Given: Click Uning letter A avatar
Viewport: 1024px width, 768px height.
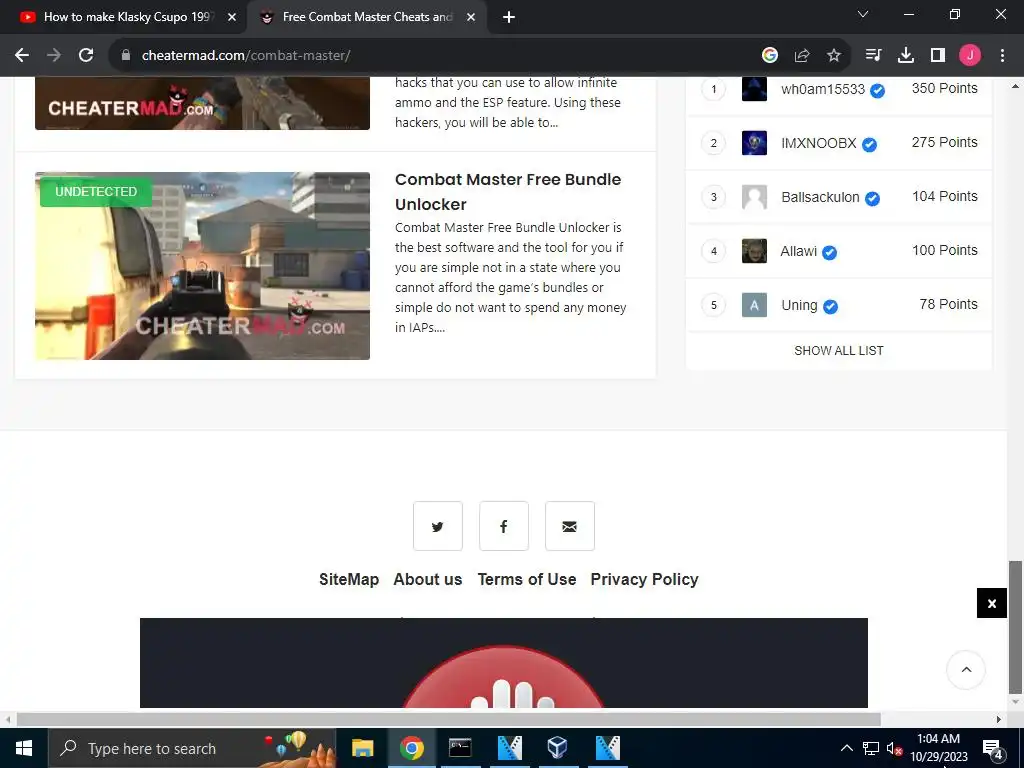Looking at the screenshot, I should [754, 305].
